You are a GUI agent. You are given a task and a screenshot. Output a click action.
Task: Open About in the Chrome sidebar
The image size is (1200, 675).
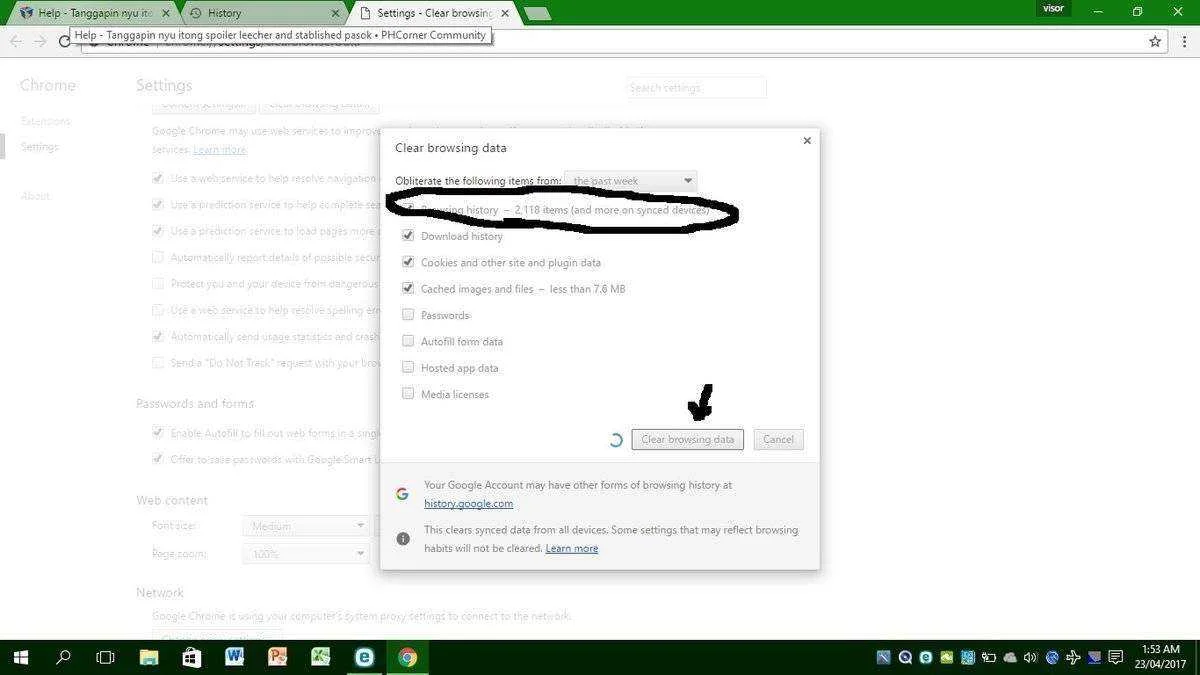[x=35, y=196]
